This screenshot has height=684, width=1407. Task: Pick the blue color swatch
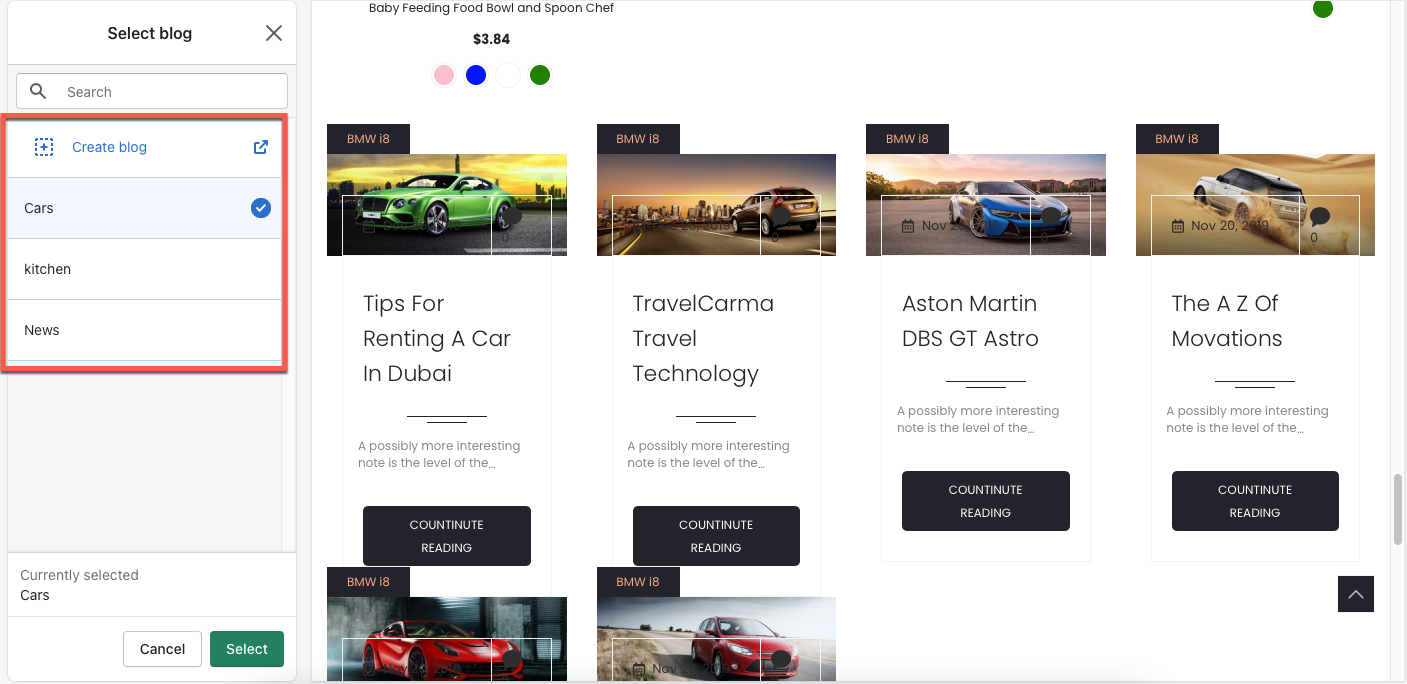(x=476, y=75)
